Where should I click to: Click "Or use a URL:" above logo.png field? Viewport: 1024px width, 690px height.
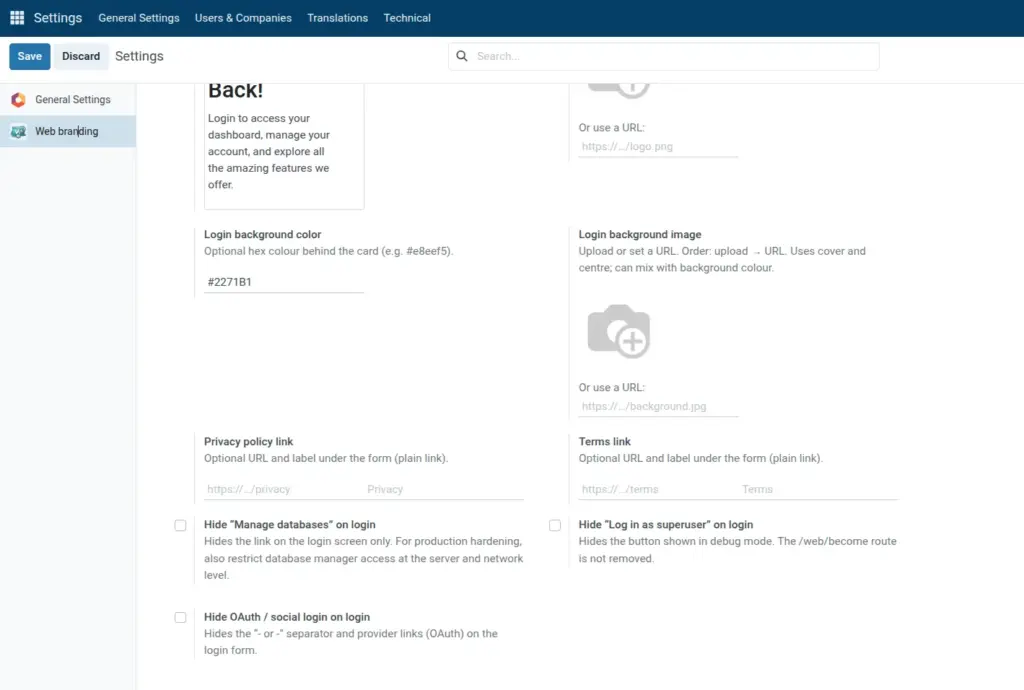[x=611, y=127]
